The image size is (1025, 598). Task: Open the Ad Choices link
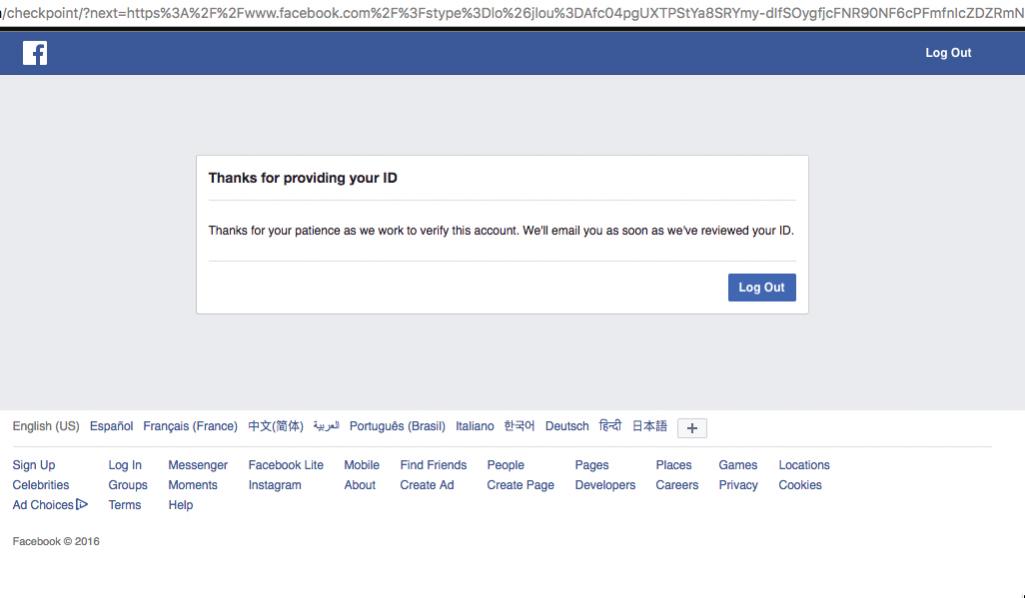coord(43,505)
